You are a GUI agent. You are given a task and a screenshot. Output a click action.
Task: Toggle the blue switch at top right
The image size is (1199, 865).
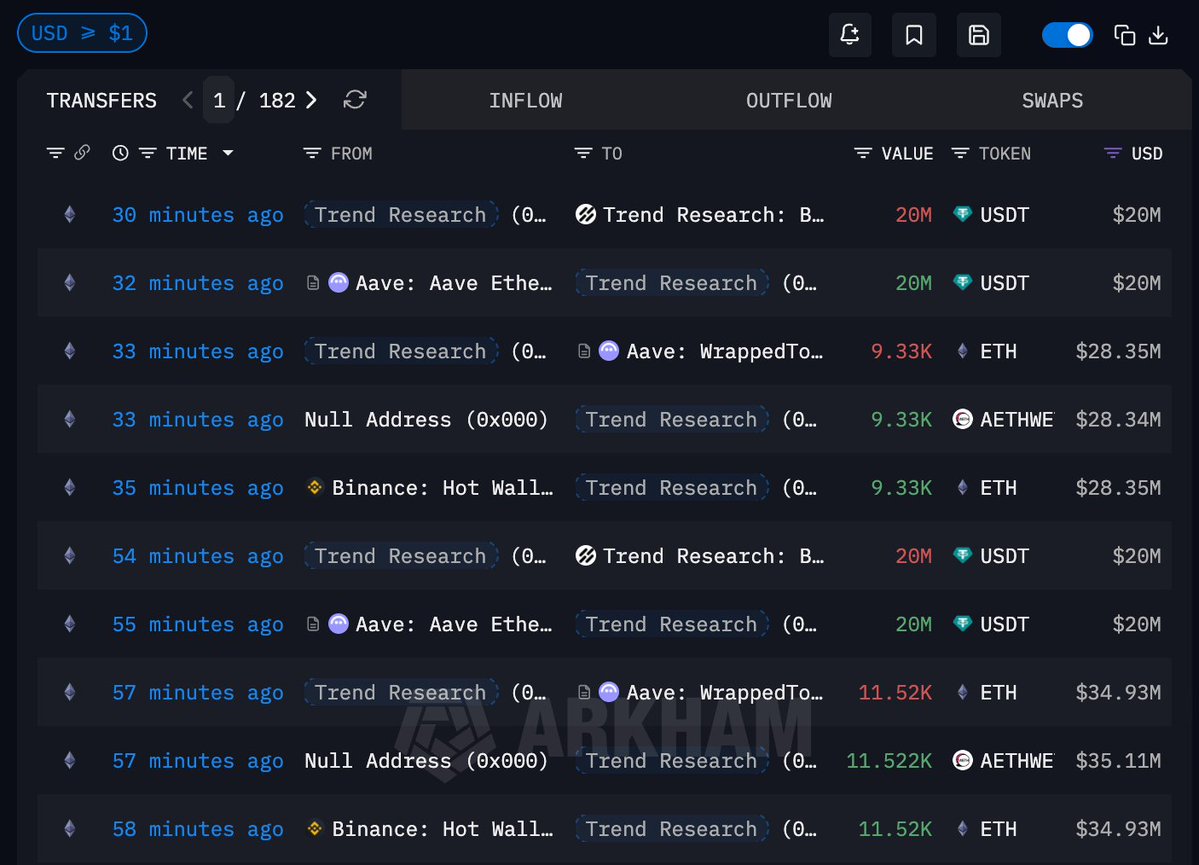pyautogui.click(x=1067, y=35)
